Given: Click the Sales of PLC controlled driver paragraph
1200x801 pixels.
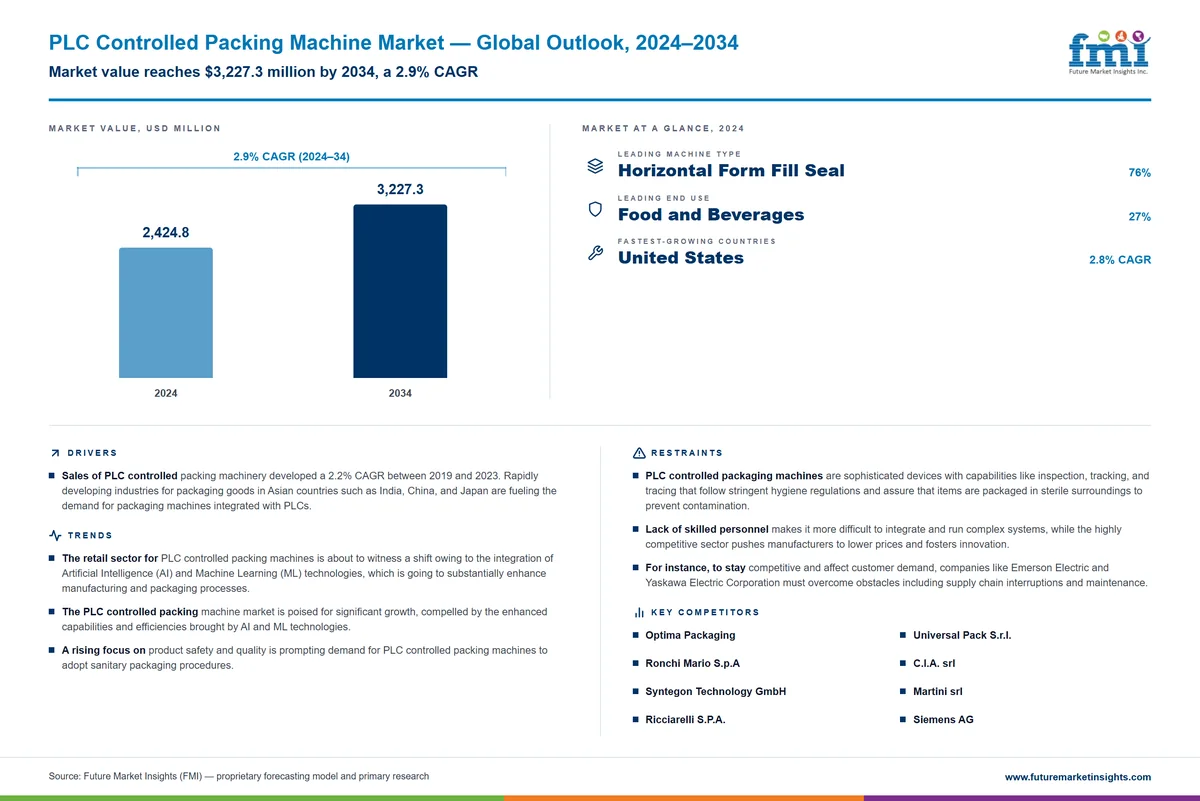Looking at the screenshot, I should 309,491.
